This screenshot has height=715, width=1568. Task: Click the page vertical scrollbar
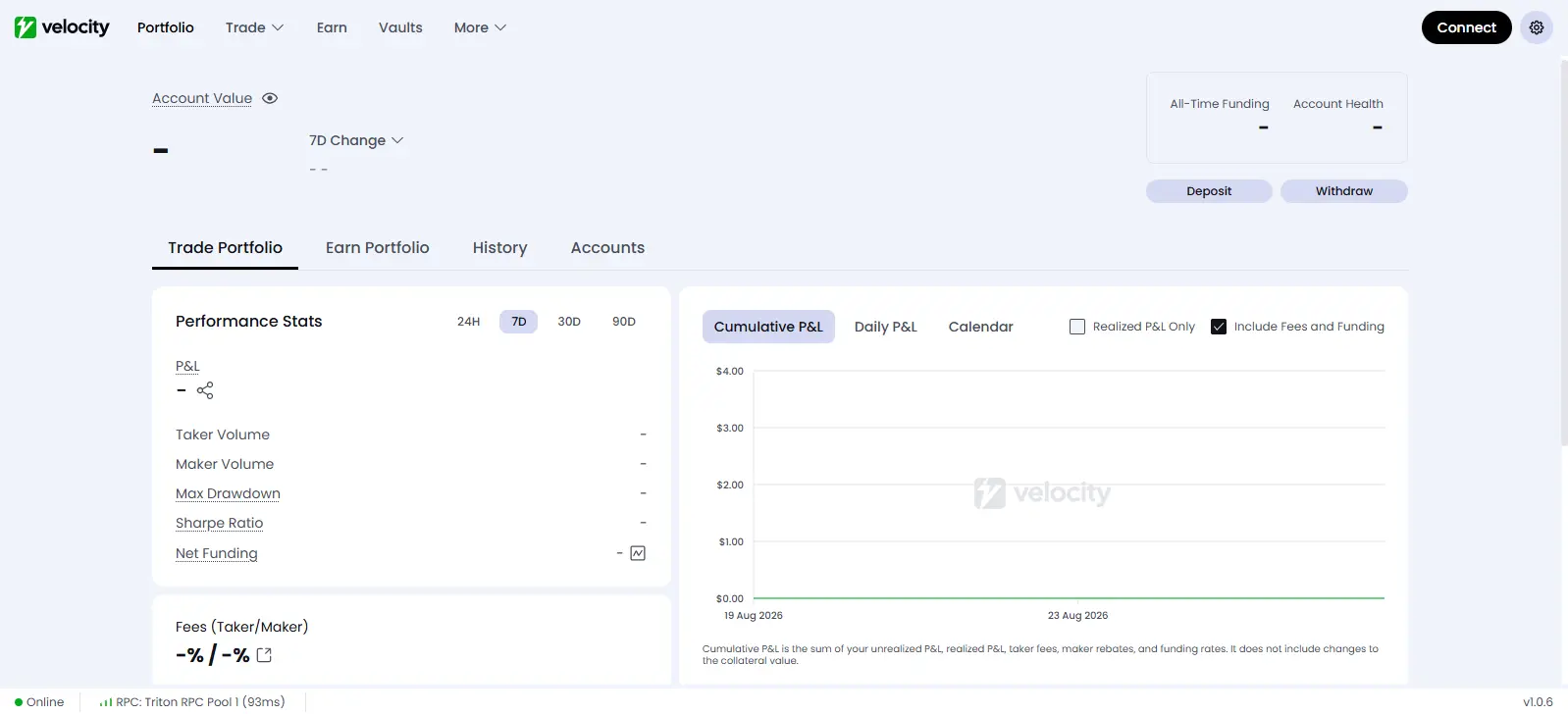1564,255
